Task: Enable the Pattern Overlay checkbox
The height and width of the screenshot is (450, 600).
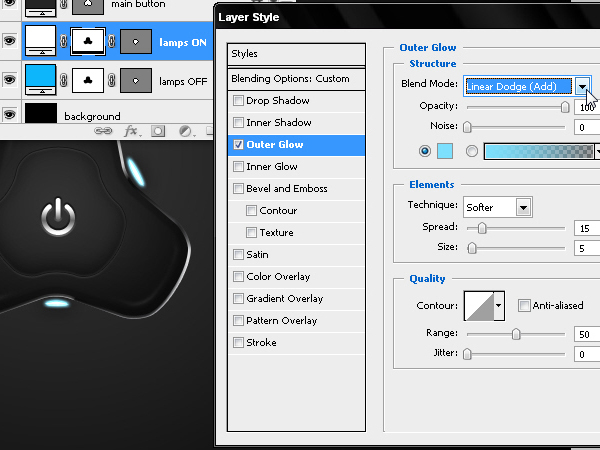Action: tap(238, 321)
